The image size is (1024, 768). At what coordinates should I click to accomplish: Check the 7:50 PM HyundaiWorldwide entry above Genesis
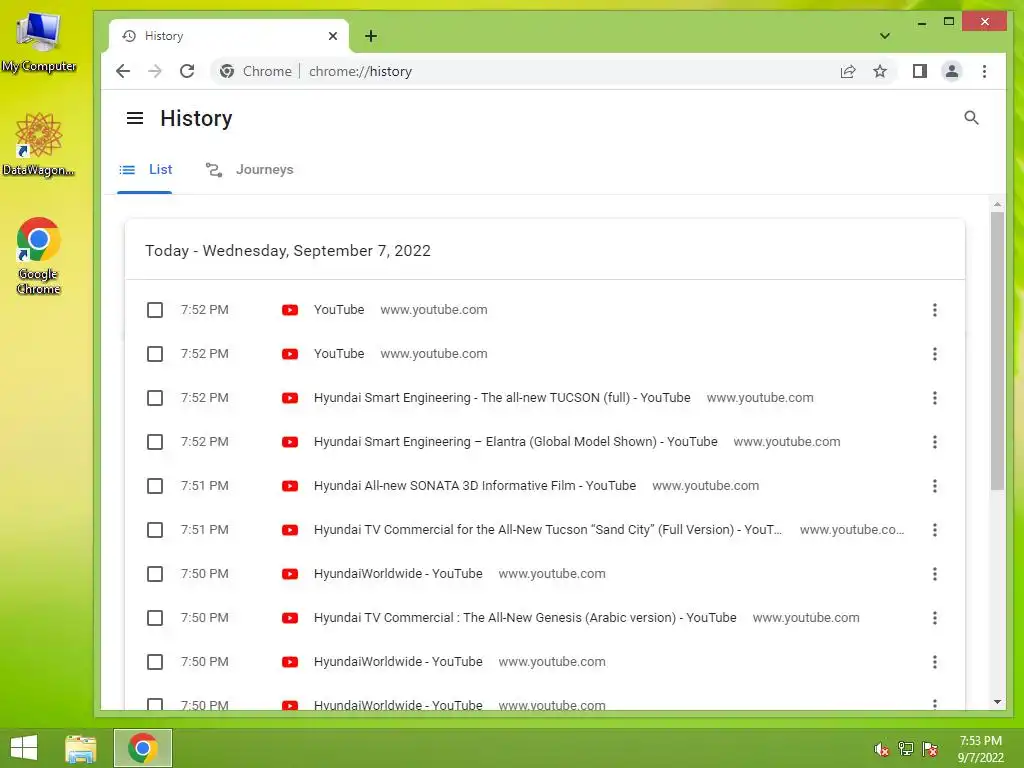pos(155,574)
